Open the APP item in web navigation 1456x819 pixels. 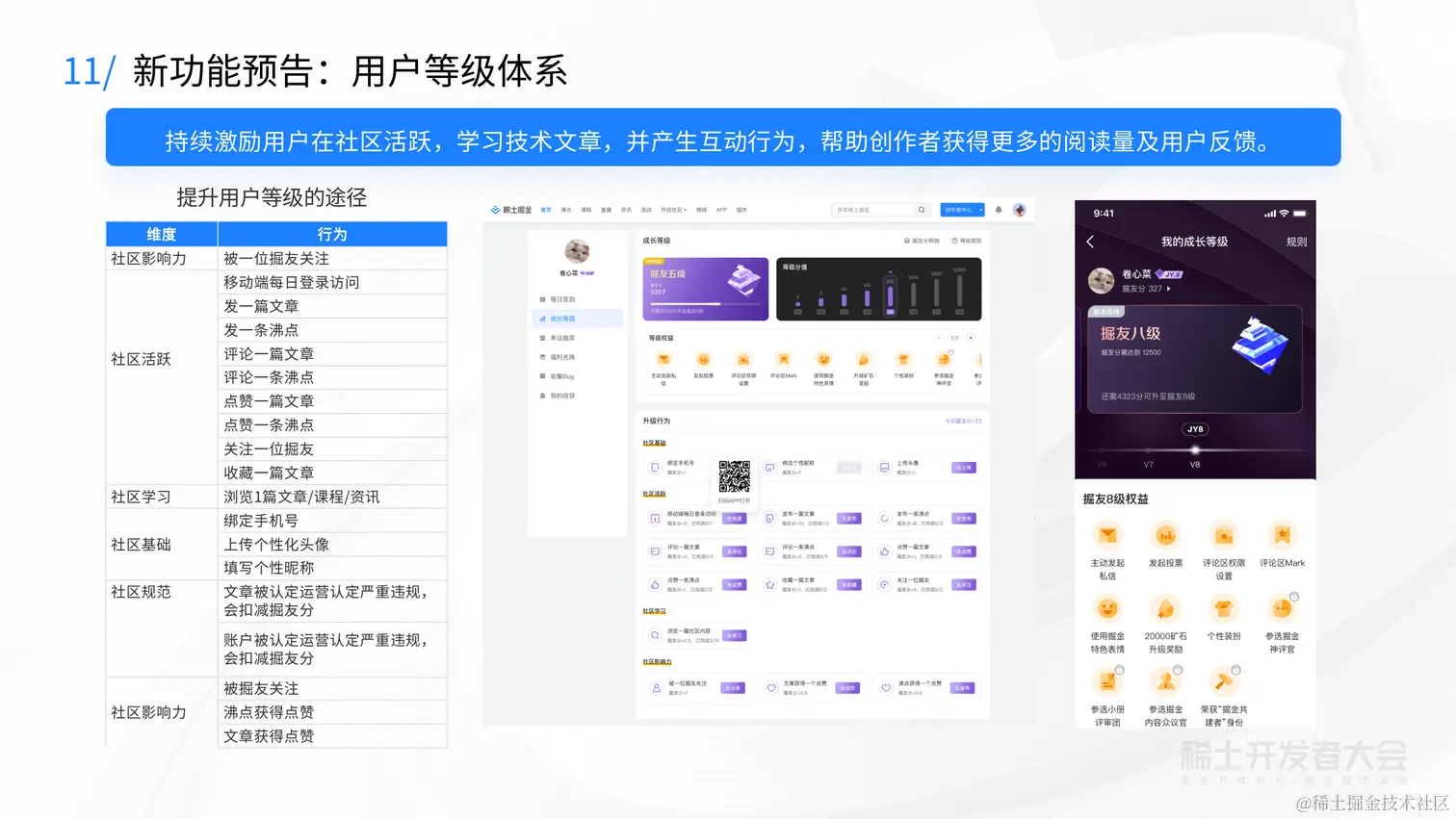pyautogui.click(x=721, y=210)
